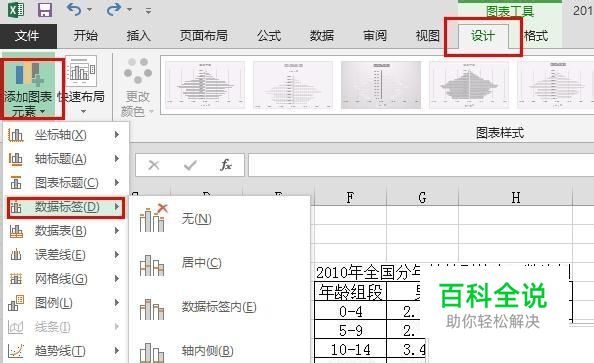Open 趋势线(T) submenu

pyautogui.click(x=65, y=351)
